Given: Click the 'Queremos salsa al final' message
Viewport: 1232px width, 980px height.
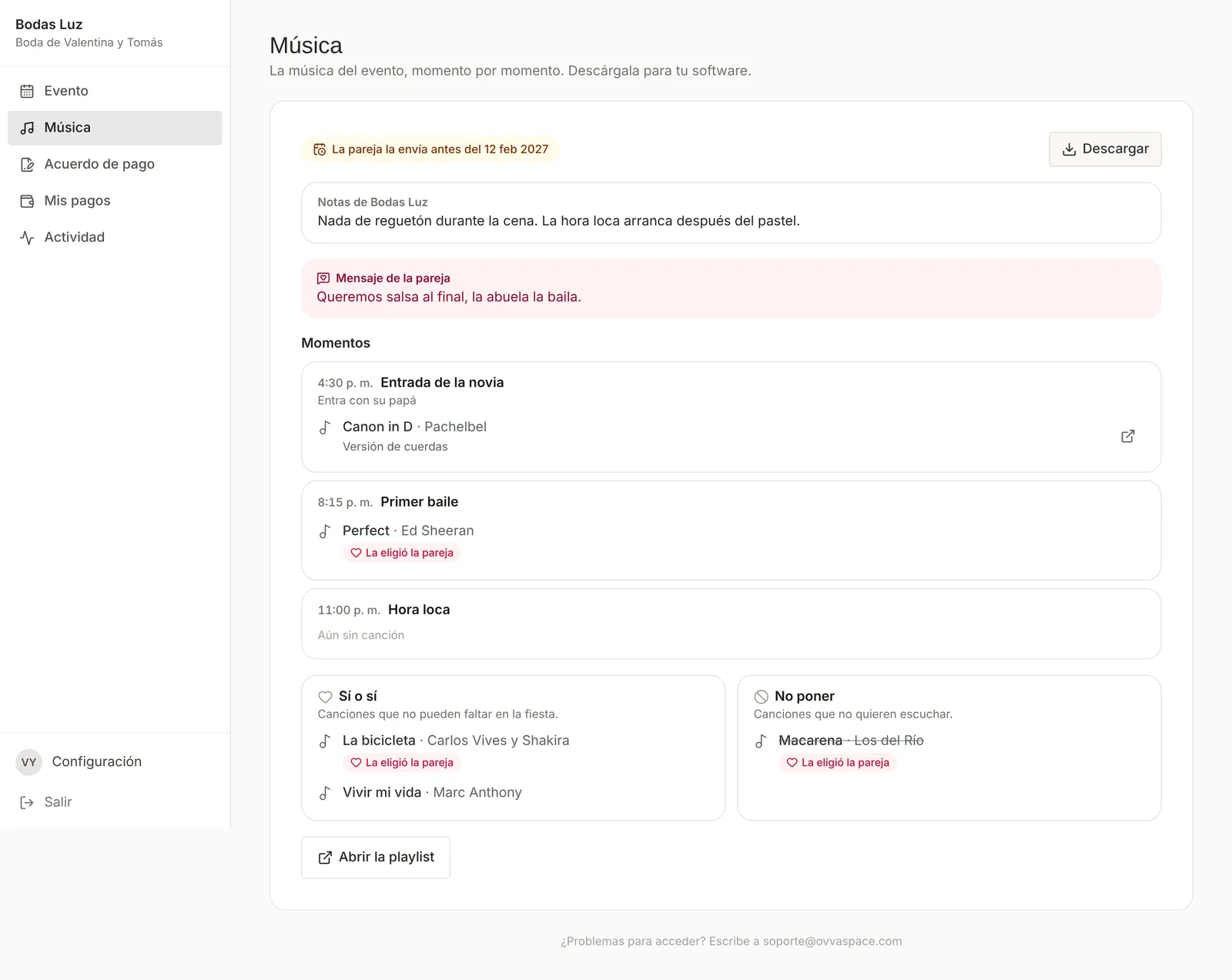Looking at the screenshot, I should tap(449, 297).
